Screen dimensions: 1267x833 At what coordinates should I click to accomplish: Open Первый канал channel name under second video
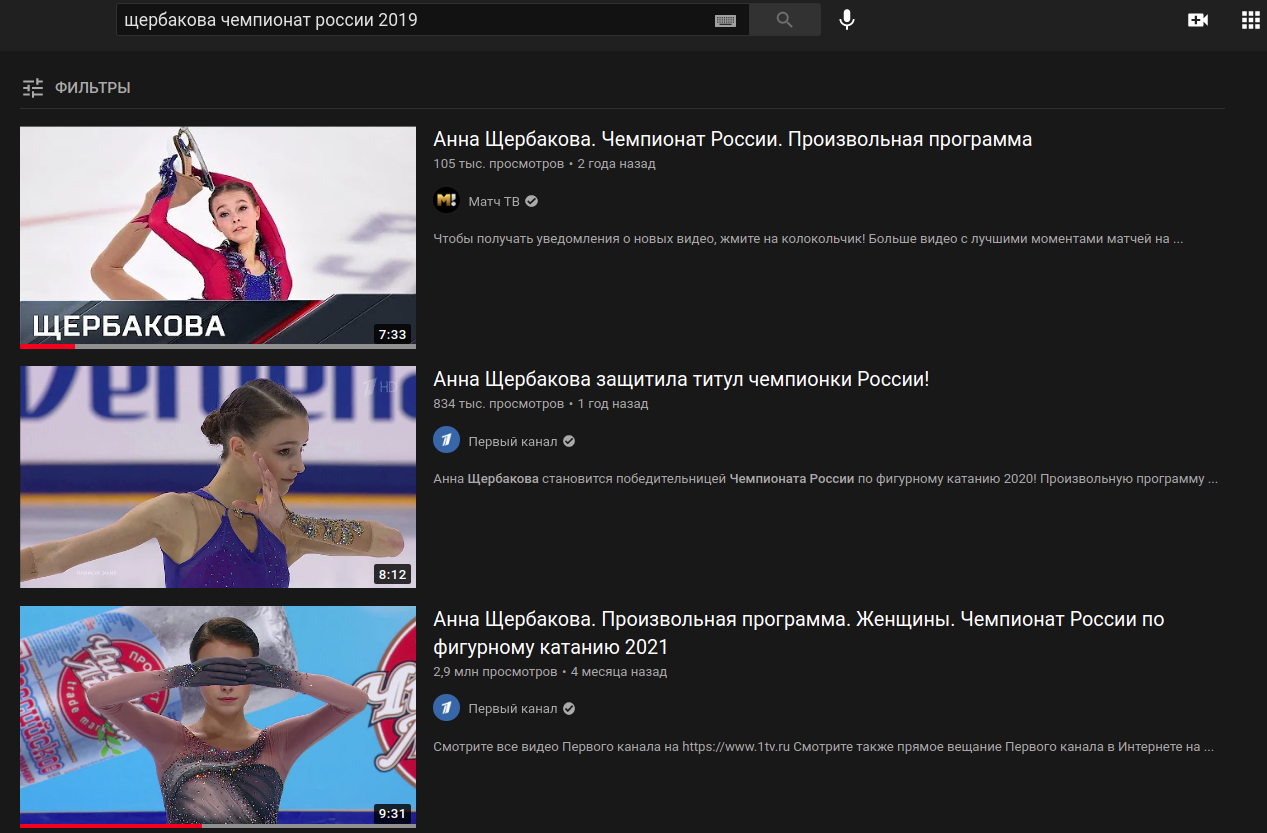click(512, 441)
